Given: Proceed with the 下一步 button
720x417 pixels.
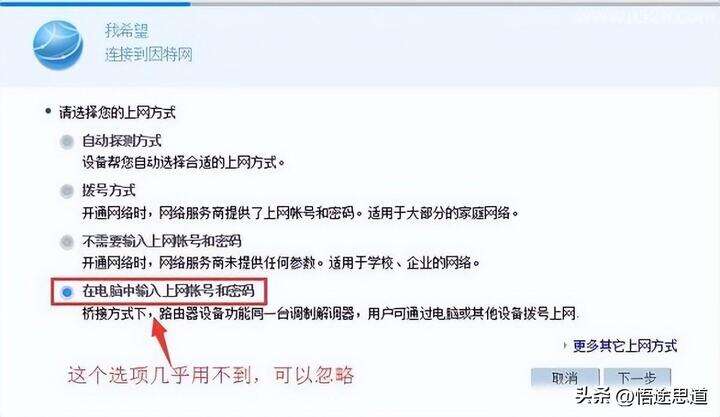Looking at the screenshot, I should tap(637, 378).
